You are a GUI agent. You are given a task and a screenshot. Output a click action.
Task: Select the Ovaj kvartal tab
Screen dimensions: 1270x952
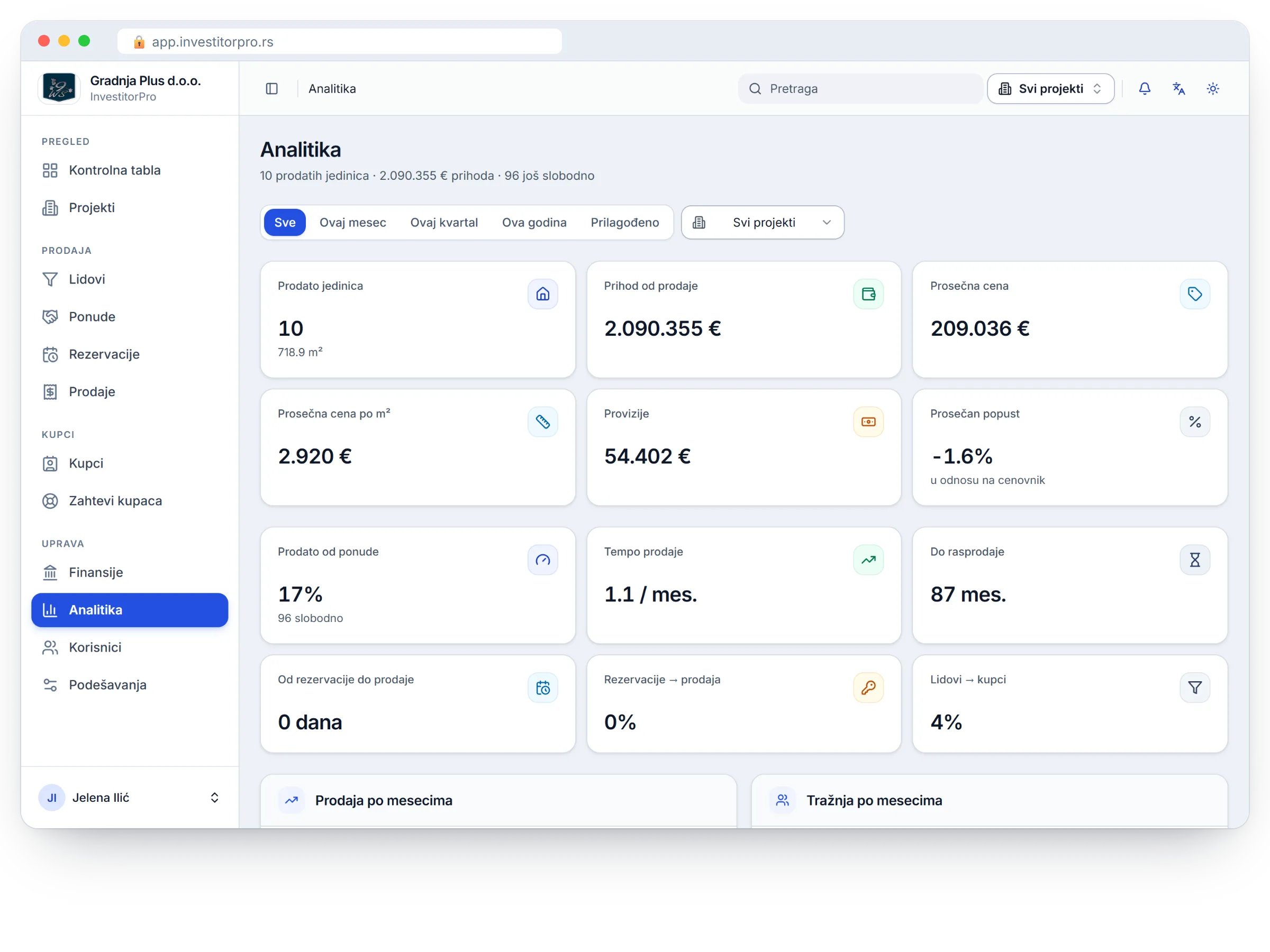[444, 222]
